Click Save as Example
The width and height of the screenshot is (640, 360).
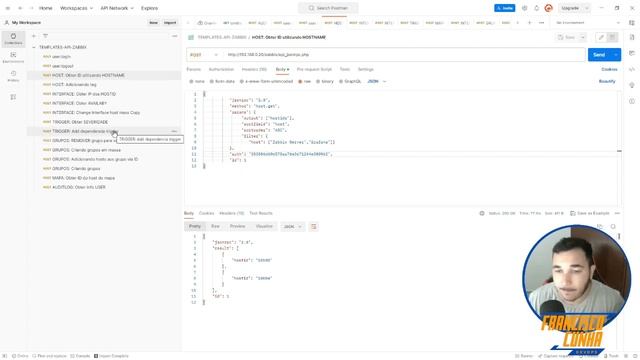coord(589,213)
